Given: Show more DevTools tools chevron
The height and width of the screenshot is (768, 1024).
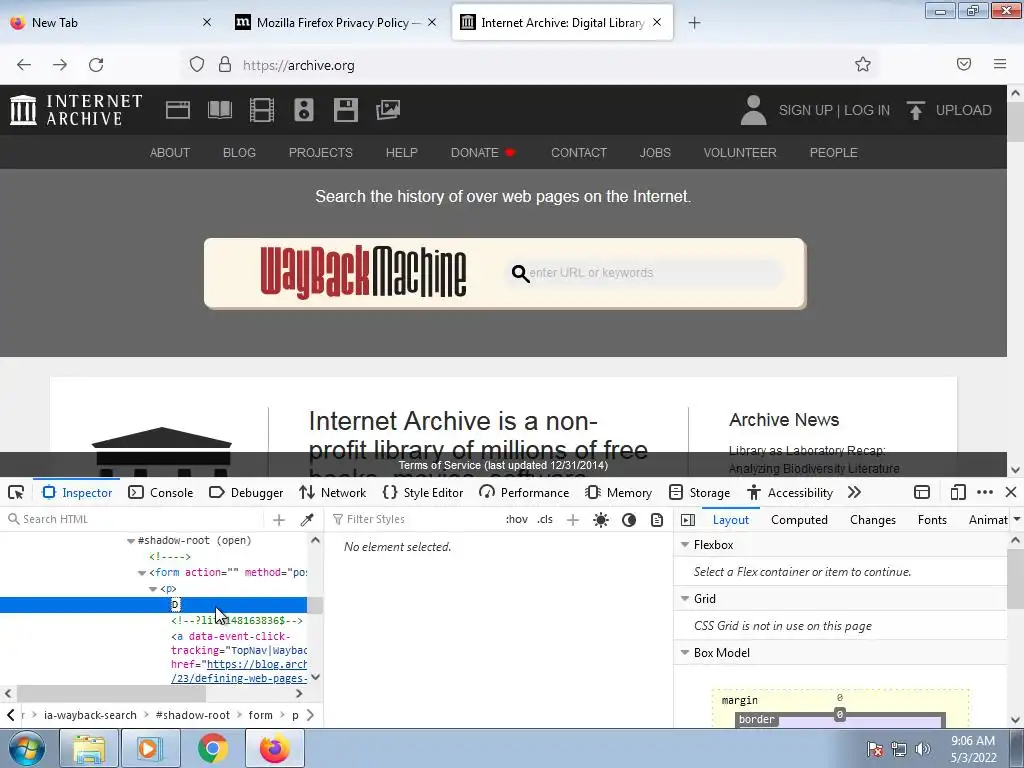Looking at the screenshot, I should pyautogui.click(x=854, y=492).
